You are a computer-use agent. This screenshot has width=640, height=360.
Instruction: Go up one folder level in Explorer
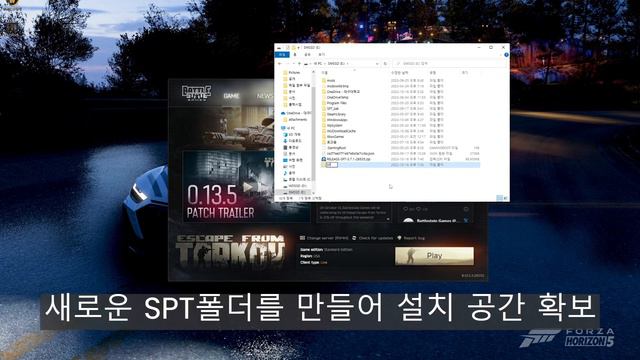click(299, 64)
